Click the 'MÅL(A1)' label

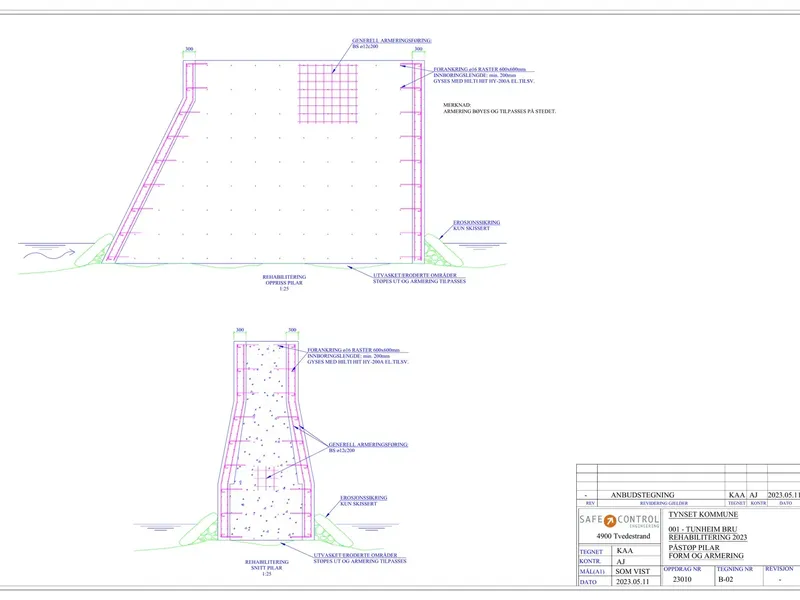coord(592,571)
